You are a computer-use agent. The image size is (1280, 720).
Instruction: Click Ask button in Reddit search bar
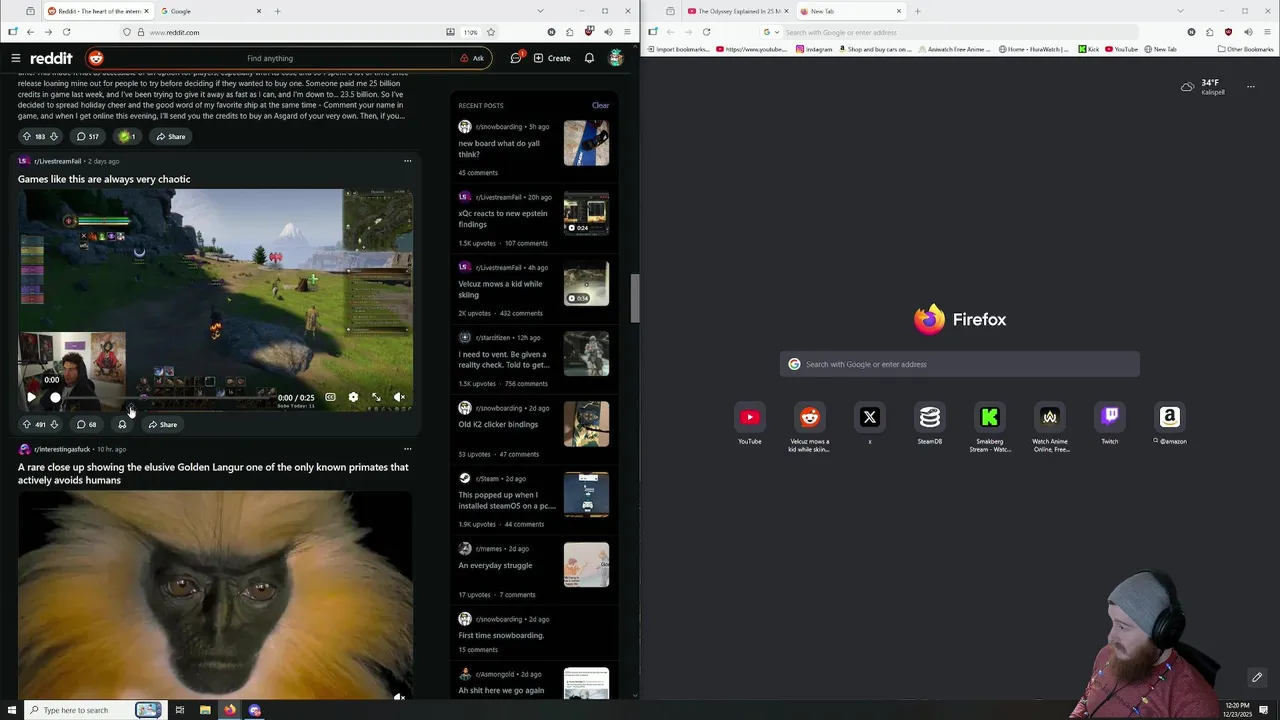(472, 58)
